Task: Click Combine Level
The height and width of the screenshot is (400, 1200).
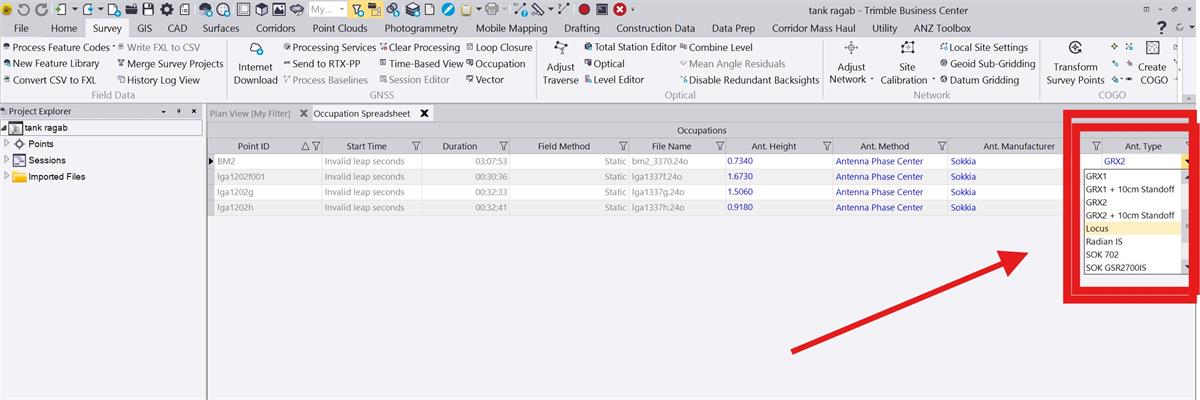Action: coord(716,47)
